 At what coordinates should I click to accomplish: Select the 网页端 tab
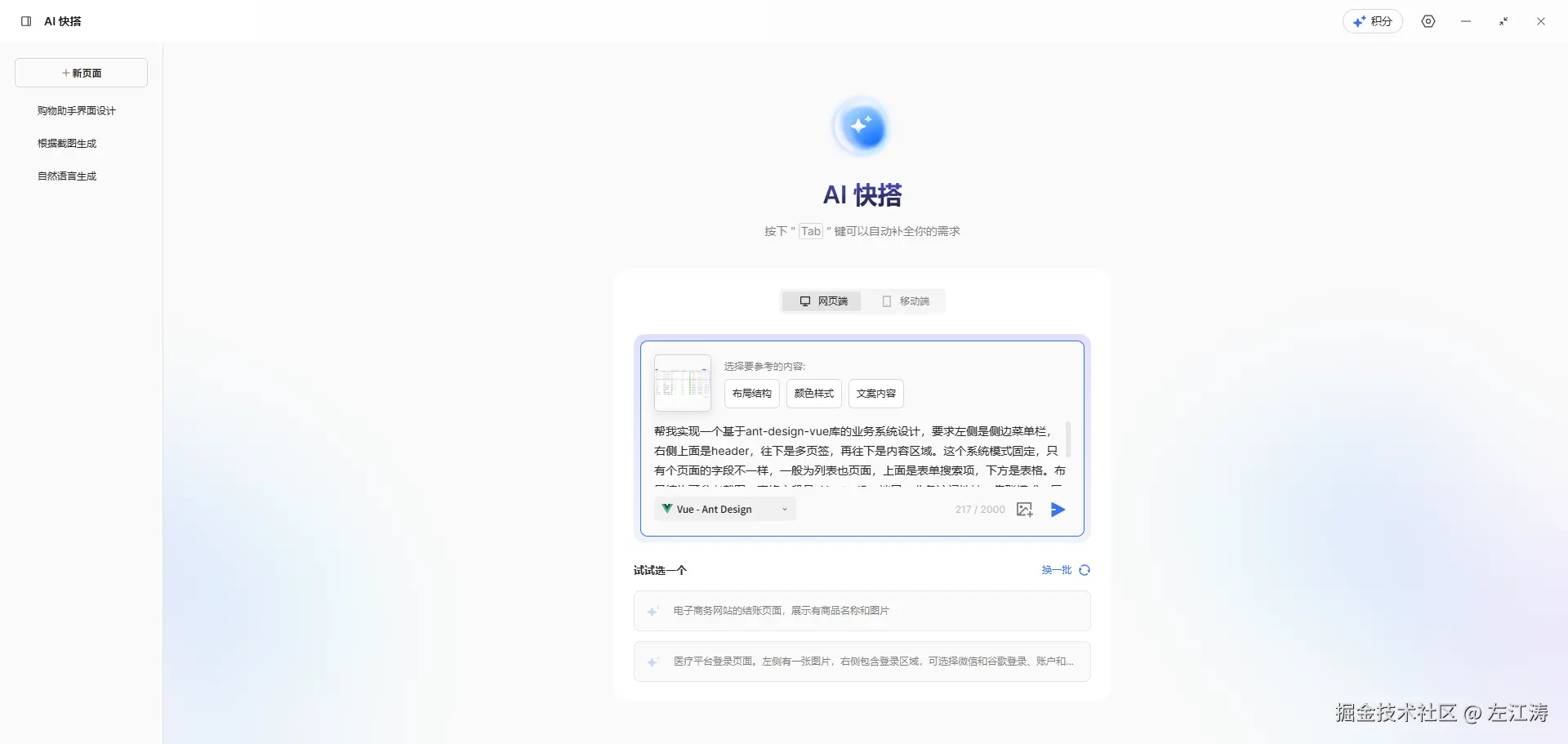point(821,301)
